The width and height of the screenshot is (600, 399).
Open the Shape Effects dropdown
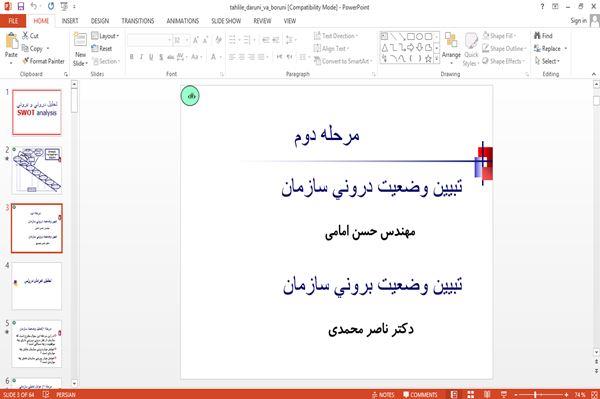tap(504, 61)
